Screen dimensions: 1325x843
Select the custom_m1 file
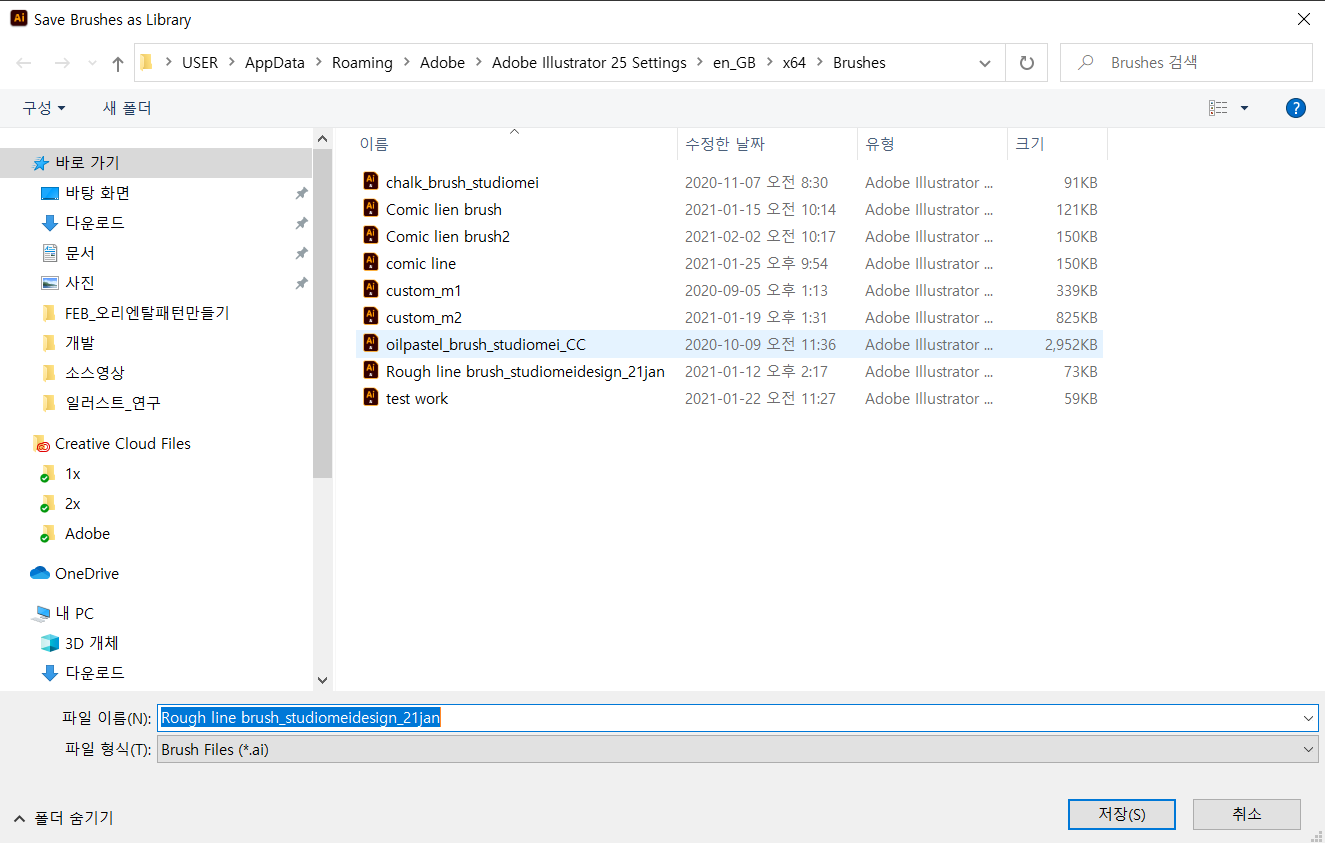click(x=729, y=291)
